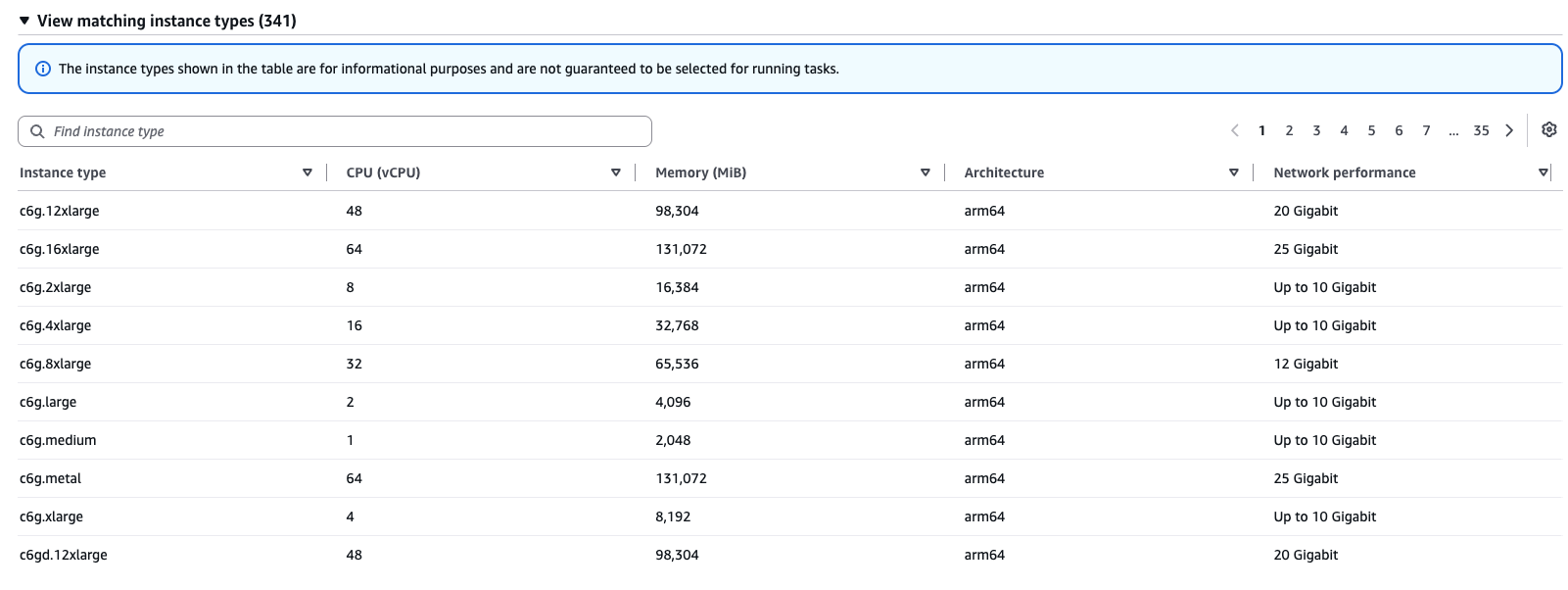
Task: Click arm64 in c6g.large row
Action: tap(984, 402)
